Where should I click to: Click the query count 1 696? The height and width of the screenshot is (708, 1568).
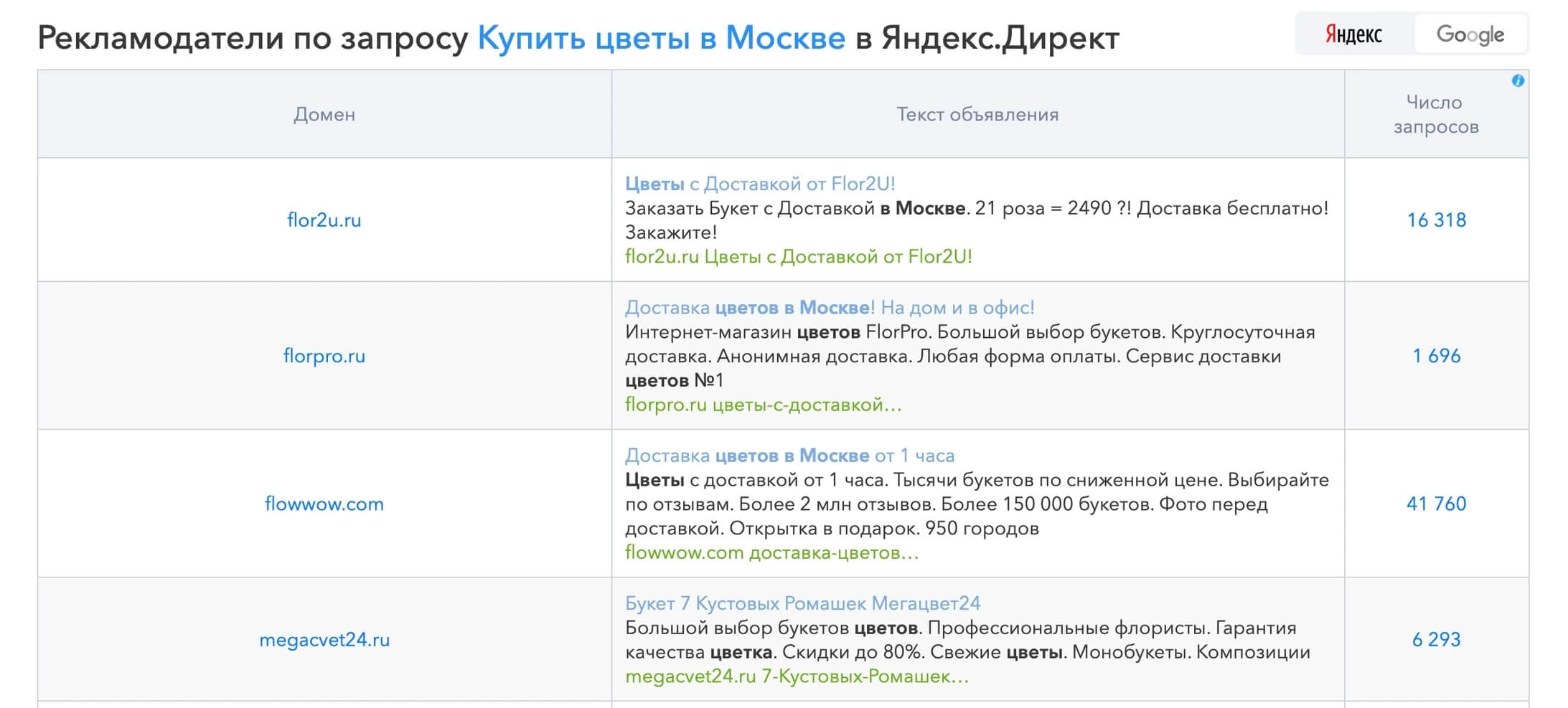point(1437,356)
